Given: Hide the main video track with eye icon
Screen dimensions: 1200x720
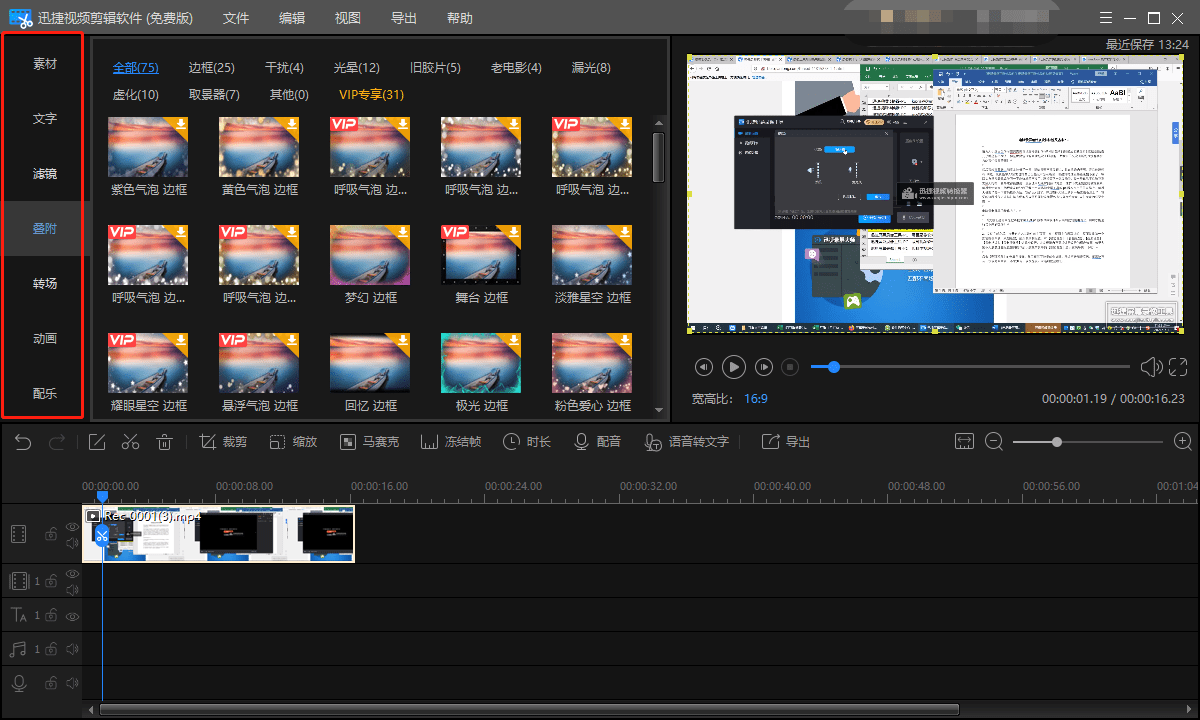Looking at the screenshot, I should pyautogui.click(x=72, y=527).
